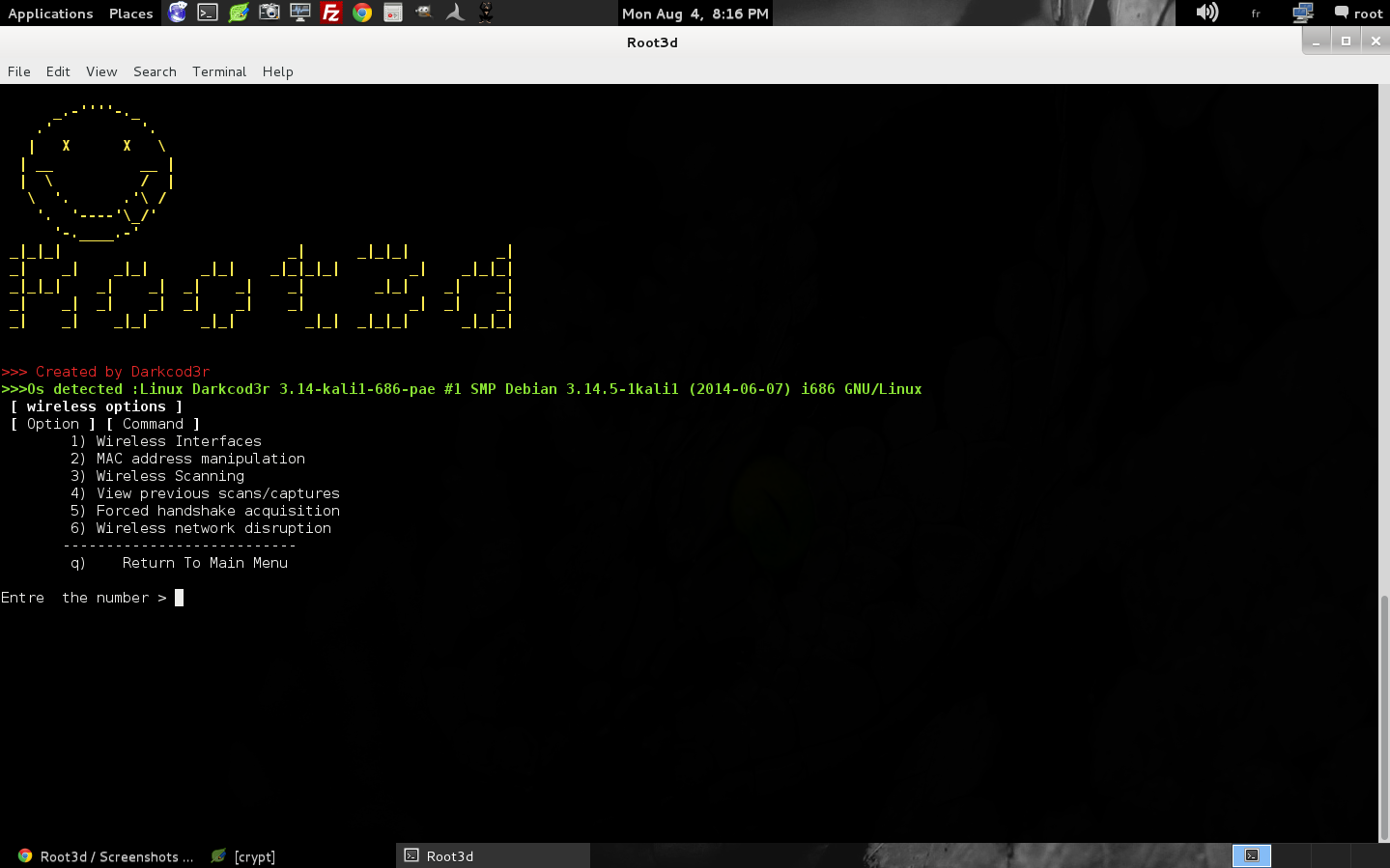Click the 'Wireless Interfaces' option line
1390x868 pixels.
pos(166,441)
